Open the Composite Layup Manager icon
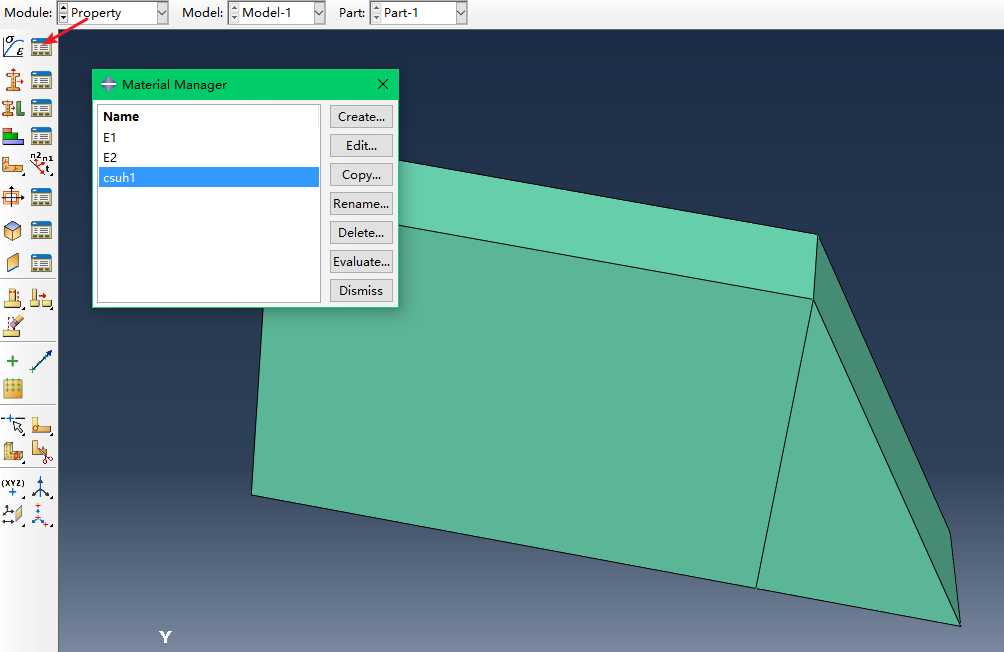 point(41,136)
